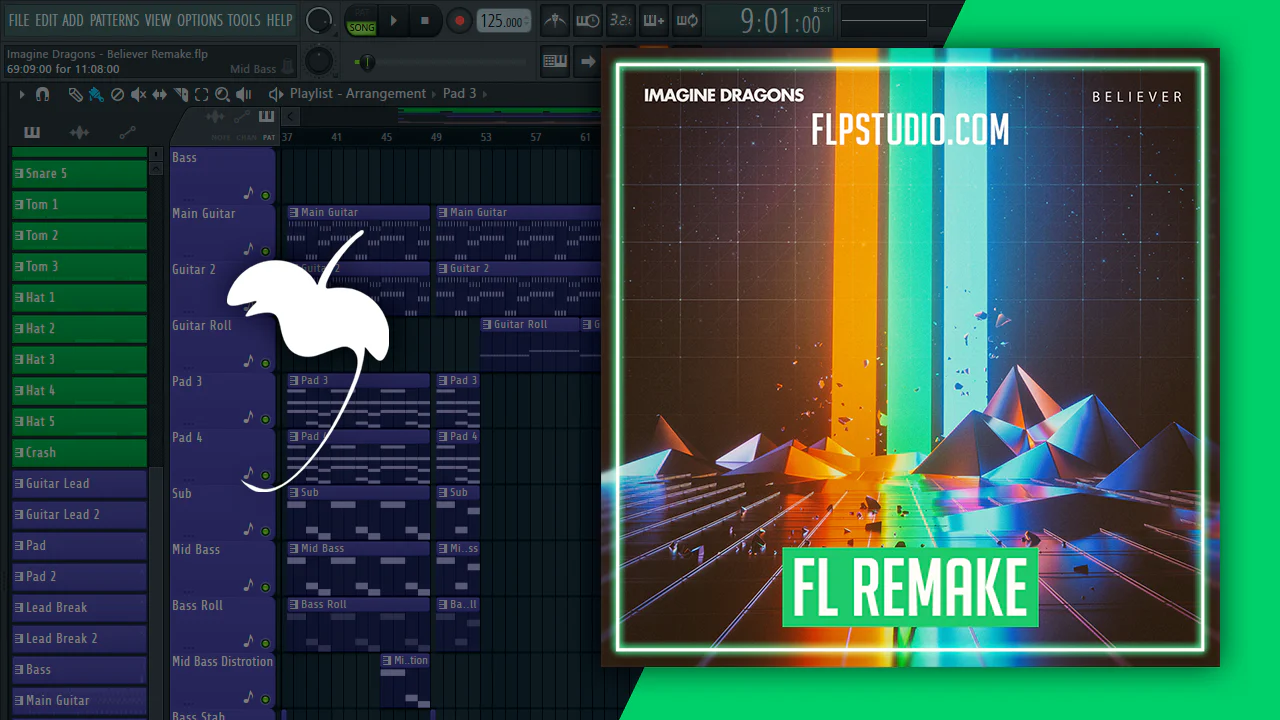1280x720 pixels.
Task: Open the PATTERNS menu
Action: [114, 20]
